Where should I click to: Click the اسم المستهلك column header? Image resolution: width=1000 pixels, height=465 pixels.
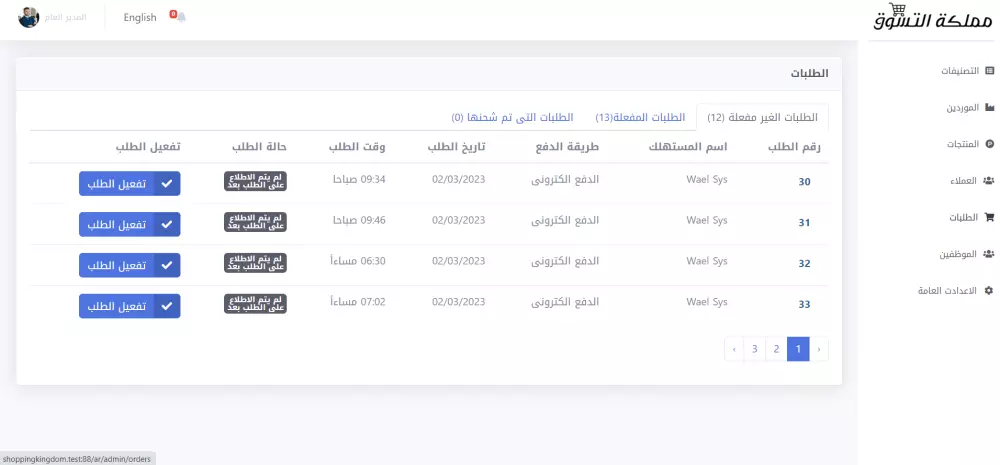[688, 147]
